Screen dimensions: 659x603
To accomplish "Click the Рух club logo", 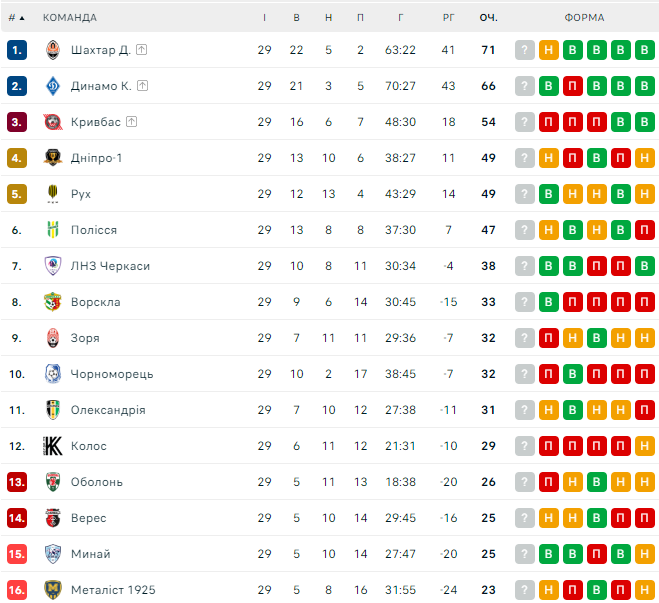I will [x=53, y=194].
